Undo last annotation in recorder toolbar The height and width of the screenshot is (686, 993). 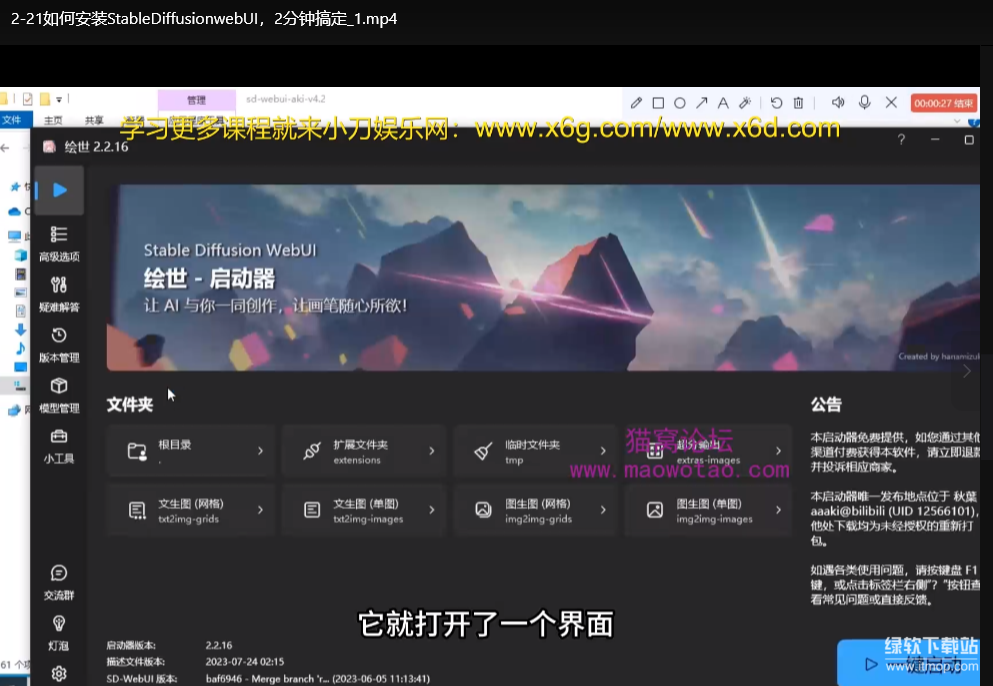776,103
